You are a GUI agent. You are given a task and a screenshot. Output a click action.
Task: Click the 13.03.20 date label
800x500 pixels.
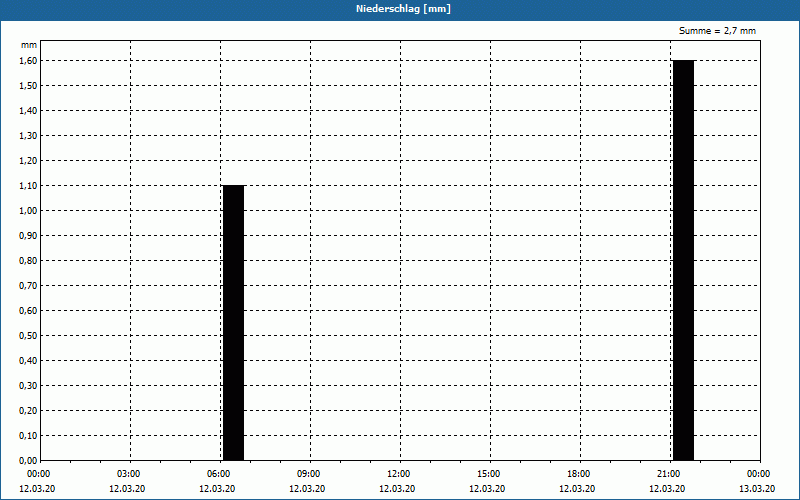(x=757, y=489)
